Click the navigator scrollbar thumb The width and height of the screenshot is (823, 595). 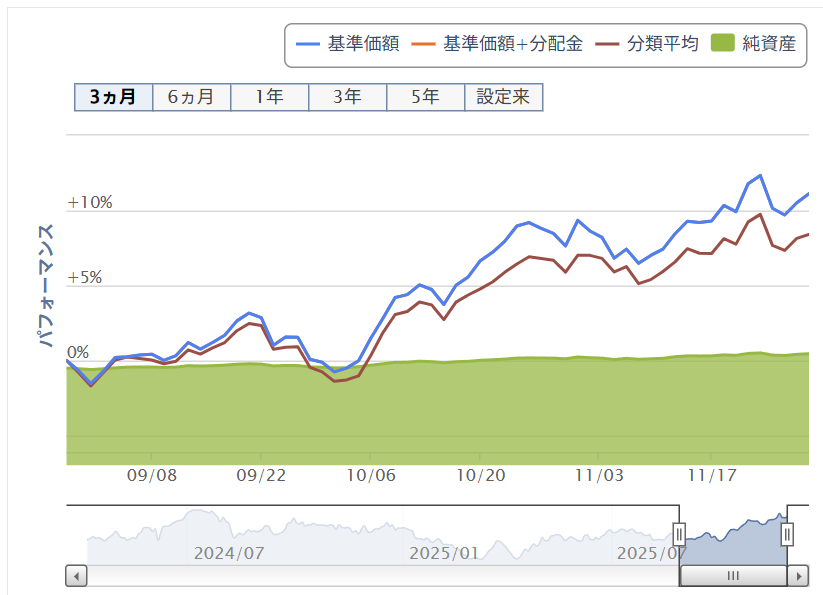(x=732, y=576)
